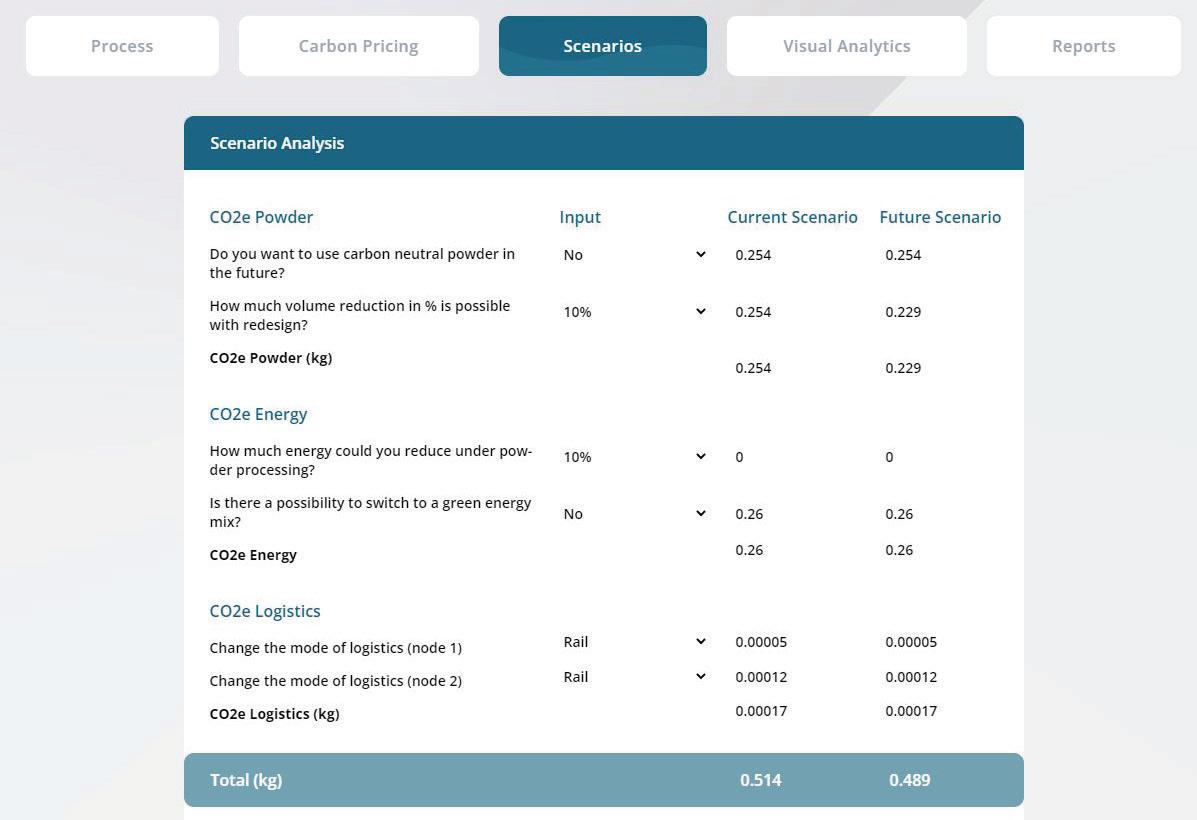
Task: Open the Reports tab
Action: click(x=1083, y=46)
